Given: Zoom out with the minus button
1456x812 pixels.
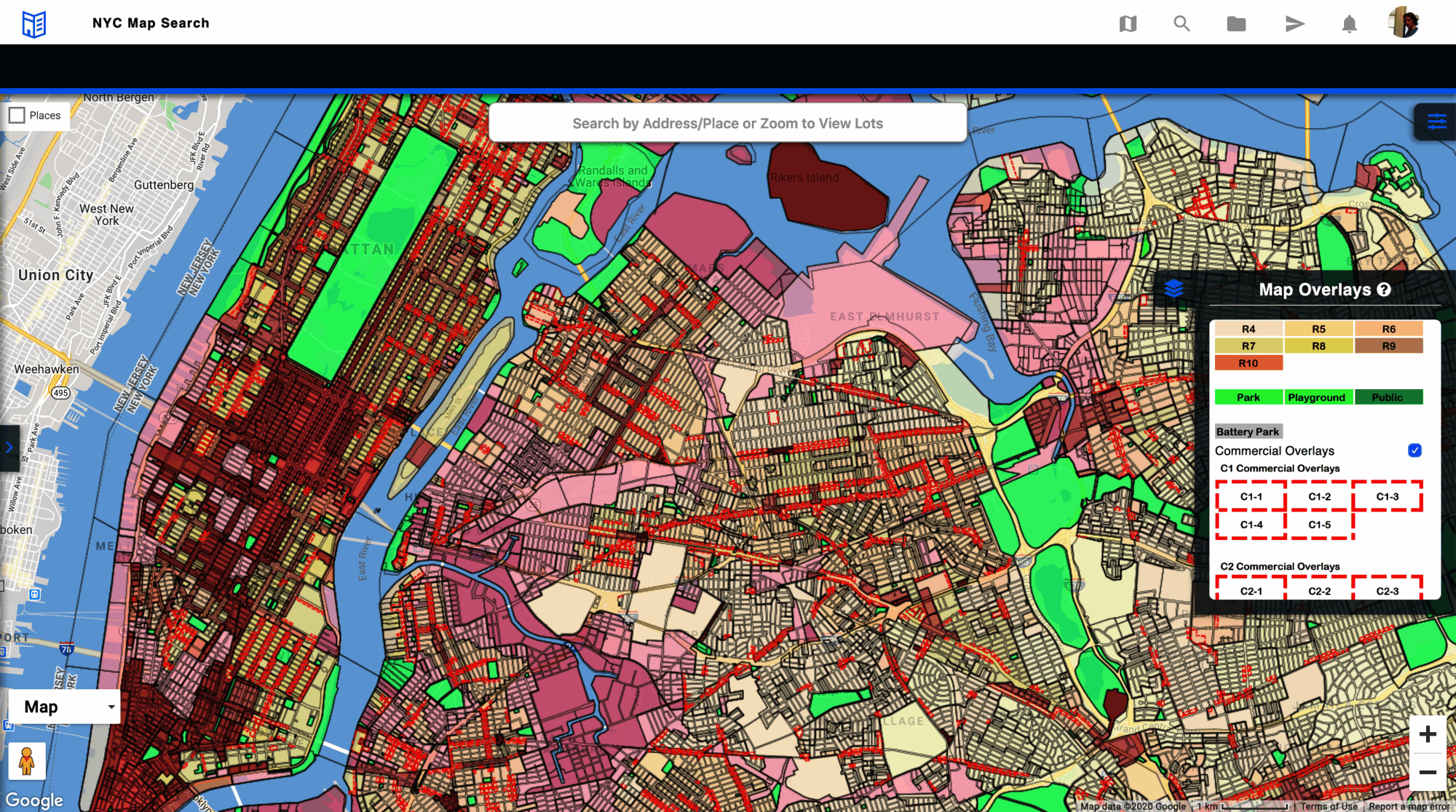Looking at the screenshot, I should (1428, 772).
